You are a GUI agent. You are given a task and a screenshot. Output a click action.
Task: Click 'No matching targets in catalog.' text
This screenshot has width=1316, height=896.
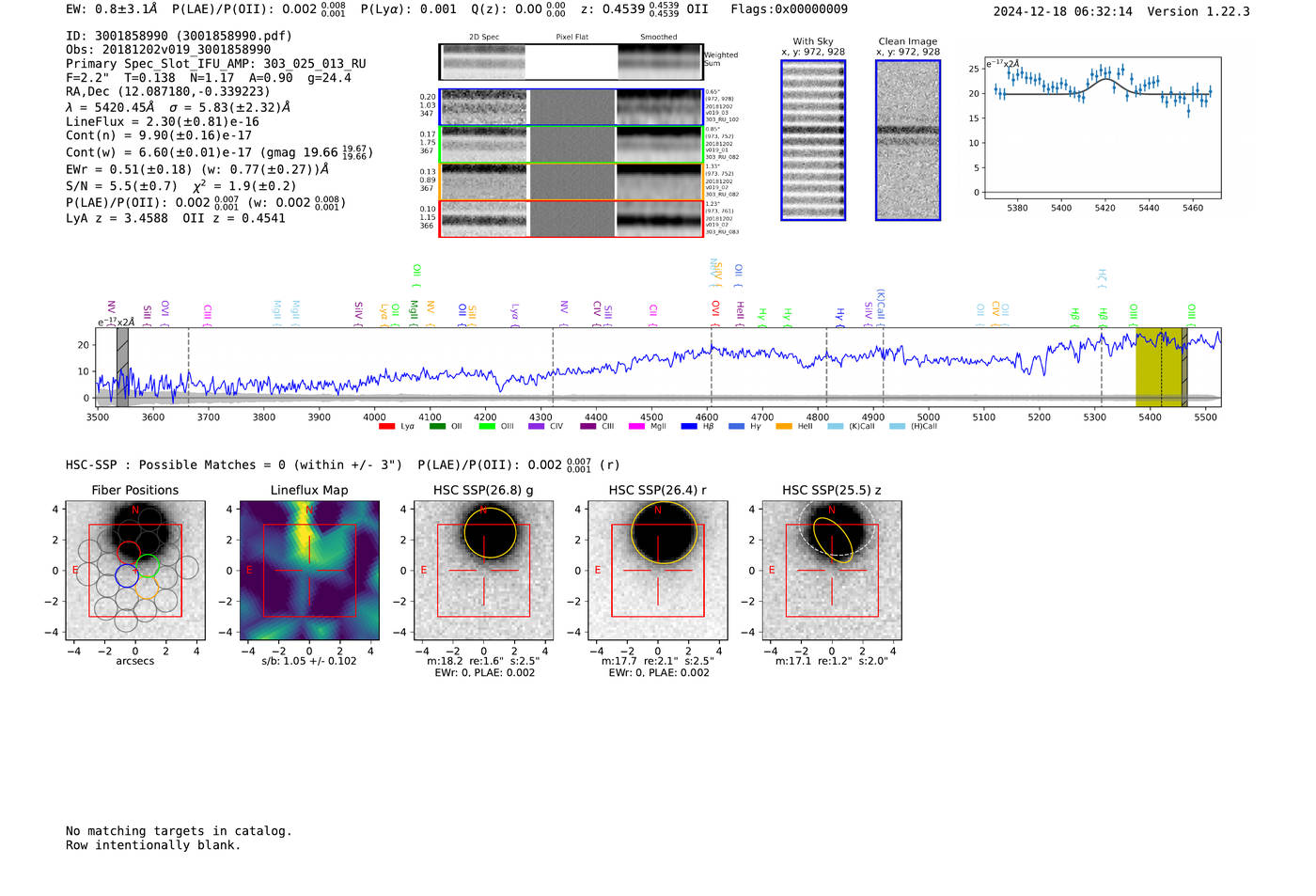179,831
